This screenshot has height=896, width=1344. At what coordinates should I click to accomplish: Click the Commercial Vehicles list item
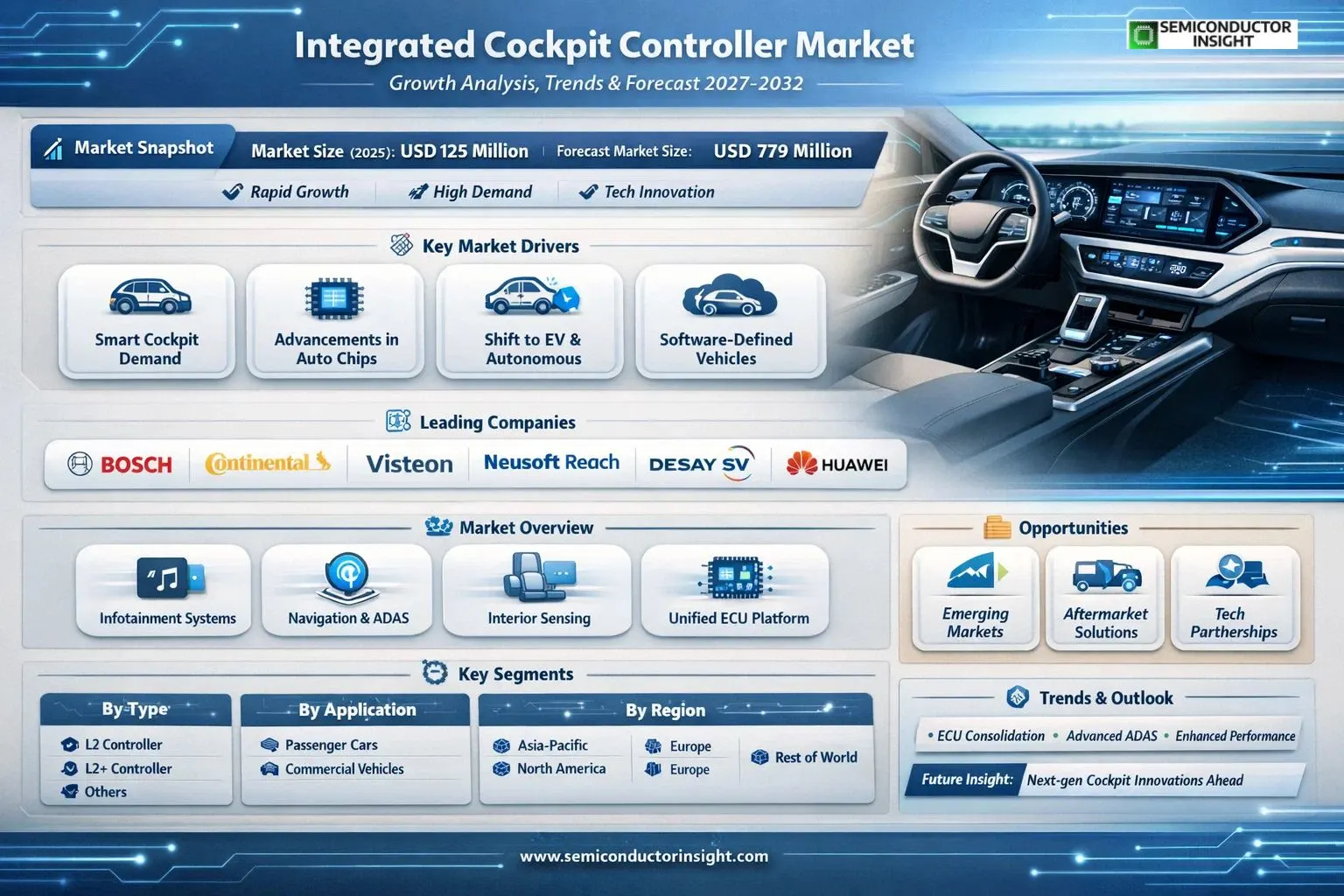[332, 769]
